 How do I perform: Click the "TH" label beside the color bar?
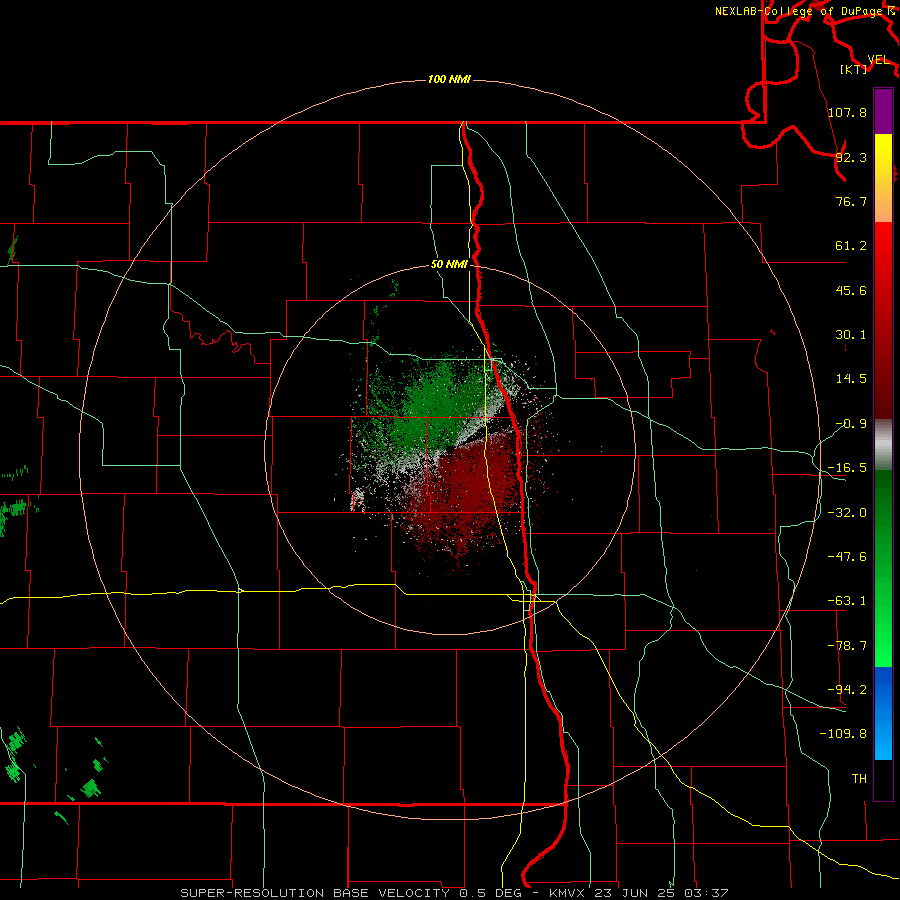pyautogui.click(x=859, y=779)
